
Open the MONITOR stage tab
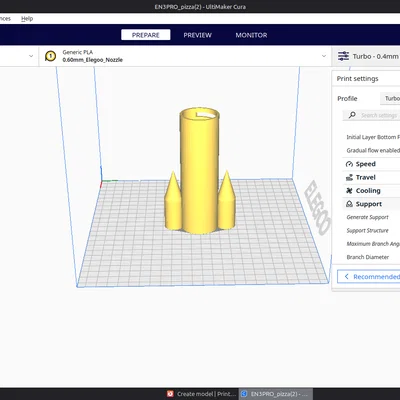pyautogui.click(x=251, y=35)
